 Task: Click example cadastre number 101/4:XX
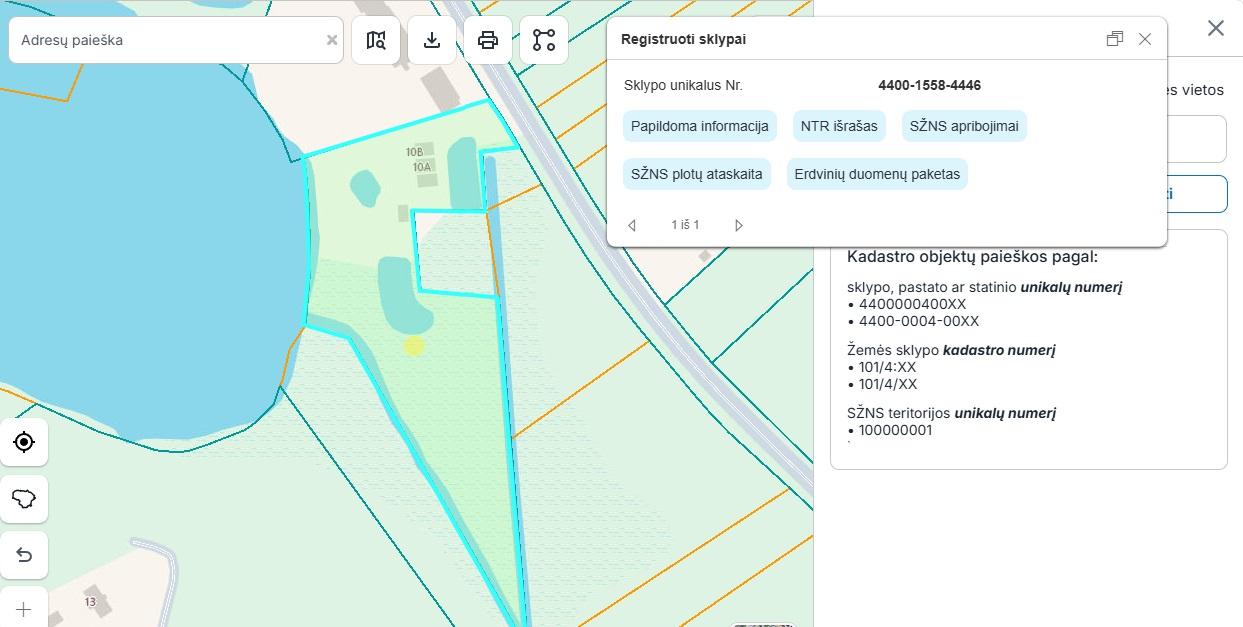pos(887,367)
